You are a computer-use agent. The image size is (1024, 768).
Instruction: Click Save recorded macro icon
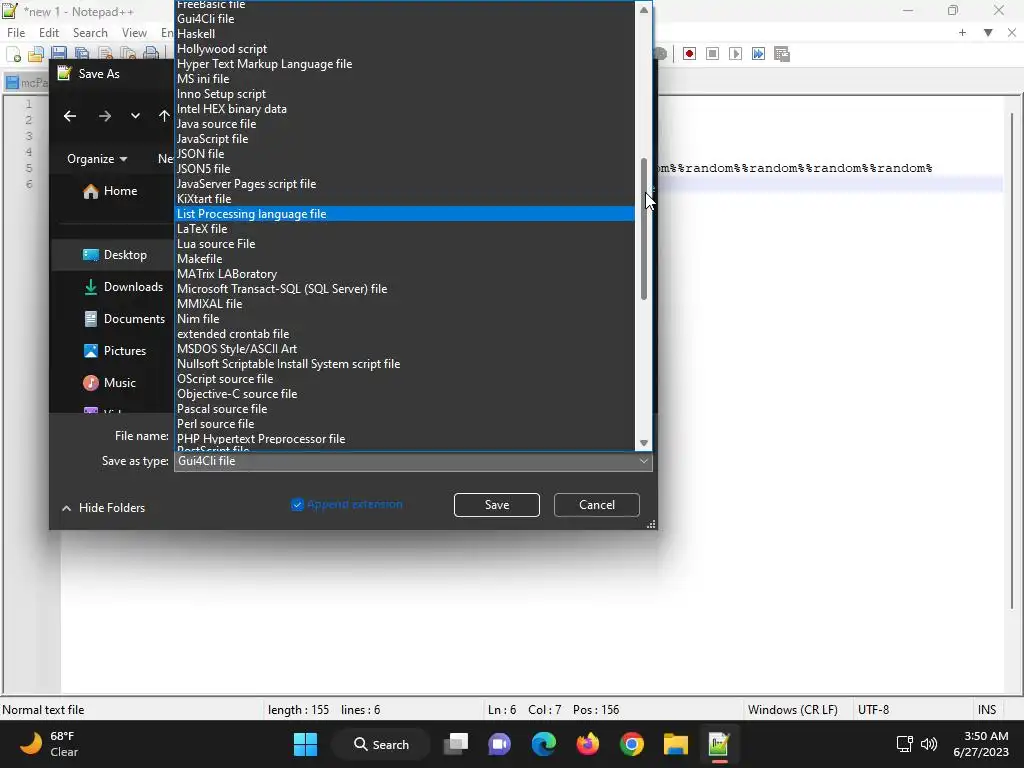(x=782, y=54)
